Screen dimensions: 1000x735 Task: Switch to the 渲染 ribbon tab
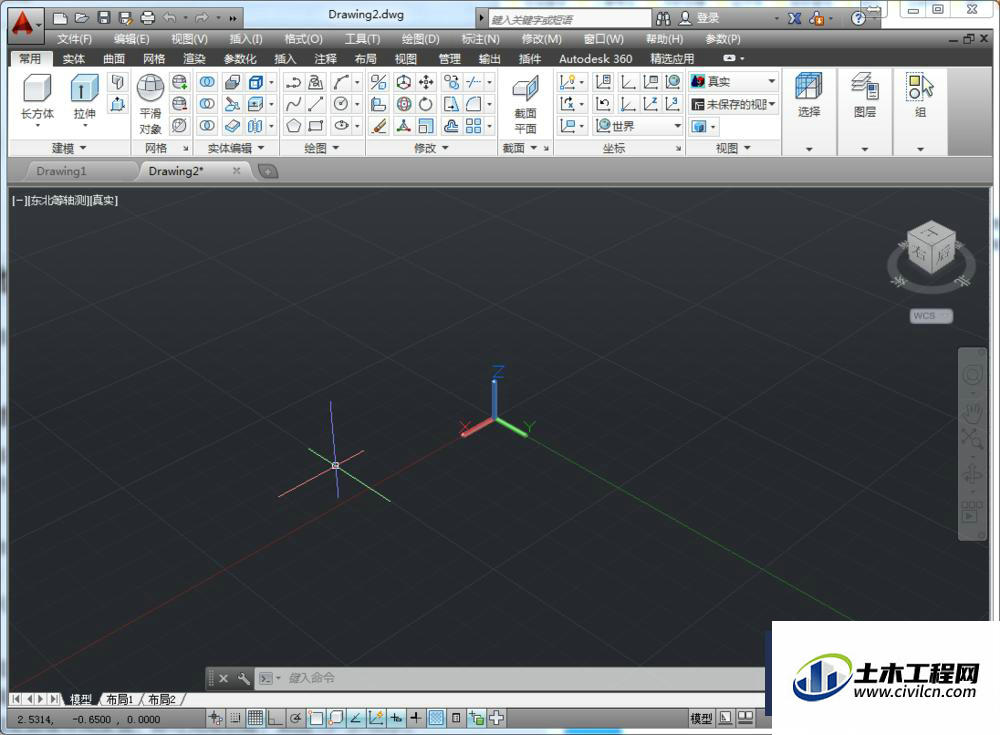click(x=194, y=59)
